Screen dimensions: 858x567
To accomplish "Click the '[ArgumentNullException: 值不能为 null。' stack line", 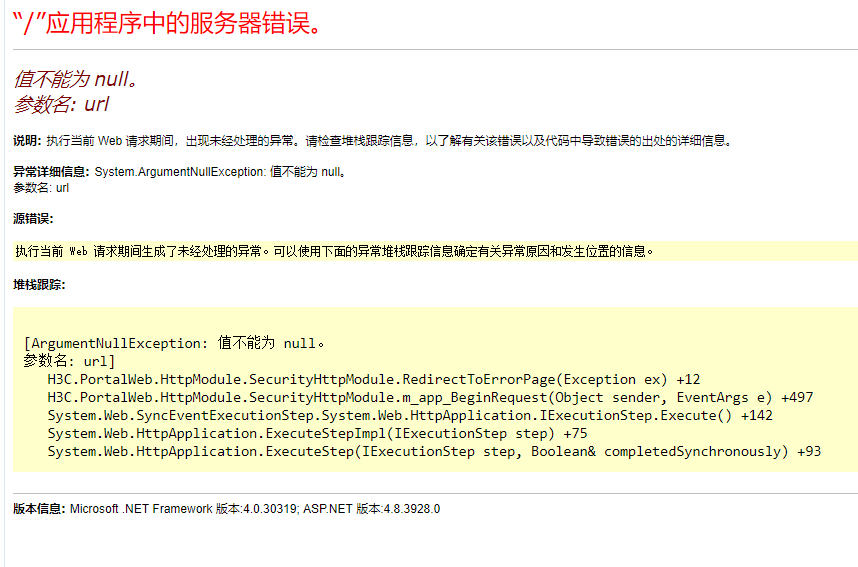I will pyautogui.click(x=175, y=343).
